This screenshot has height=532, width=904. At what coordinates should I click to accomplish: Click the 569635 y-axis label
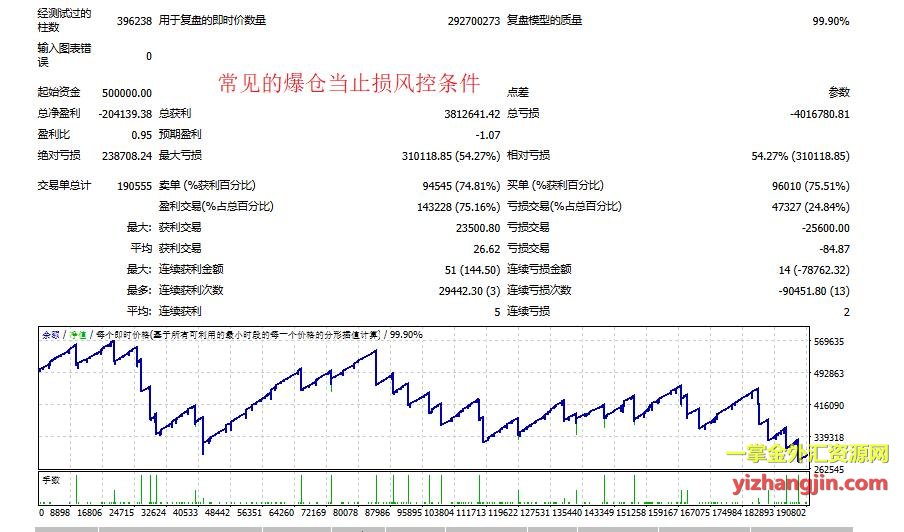829,342
